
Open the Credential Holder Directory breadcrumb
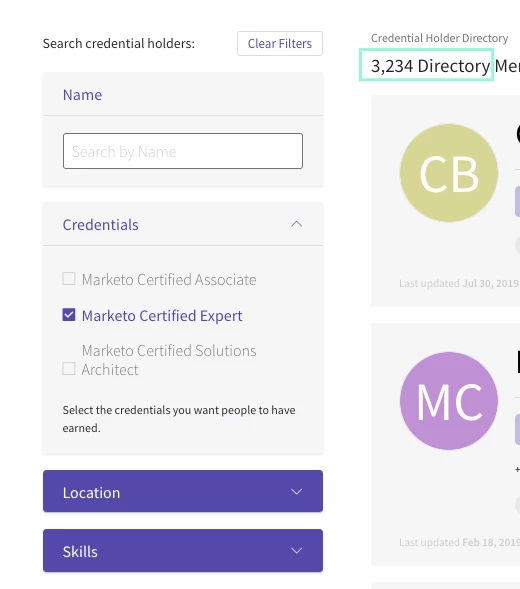(440, 38)
